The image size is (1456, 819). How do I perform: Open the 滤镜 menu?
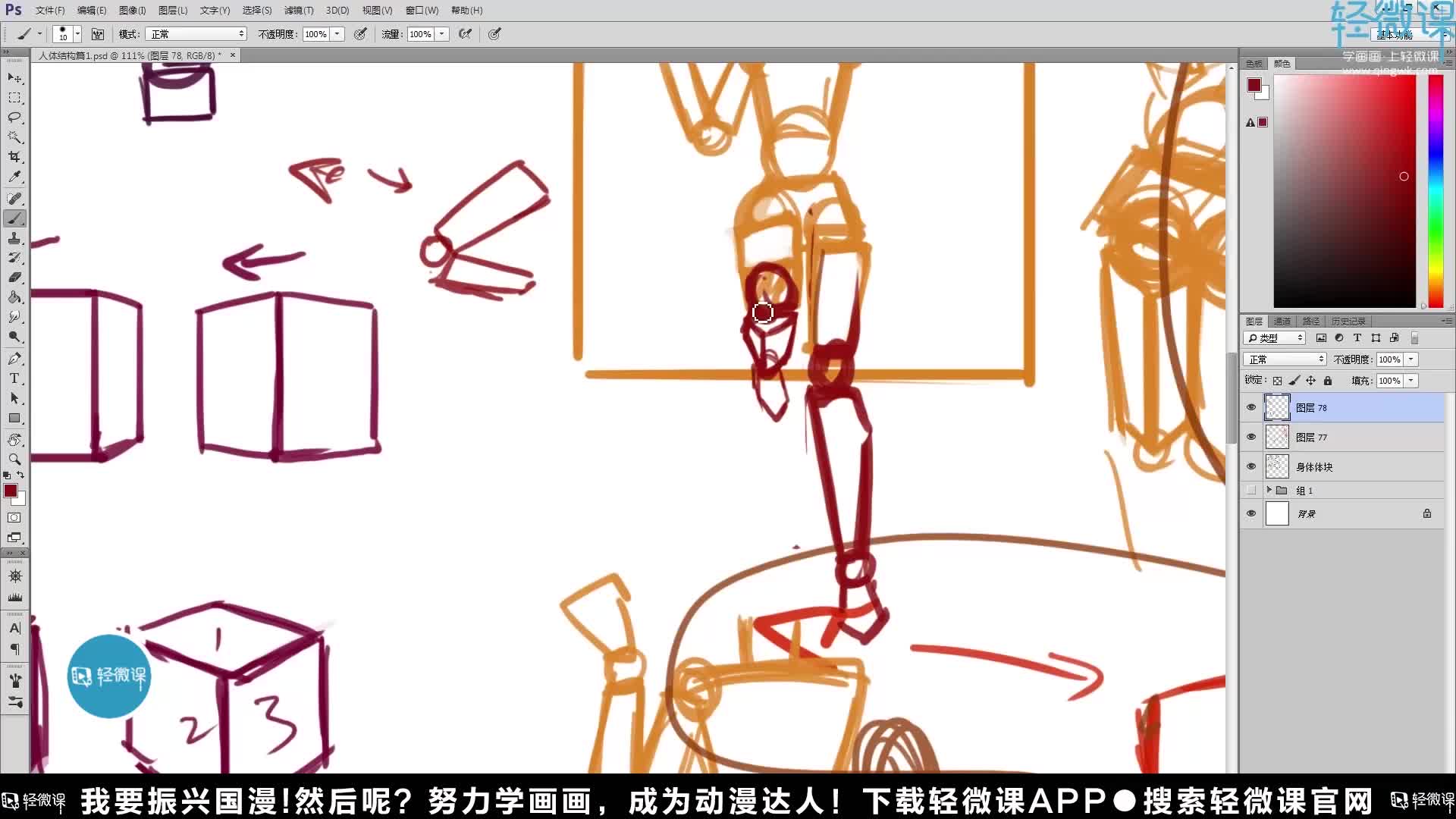coord(299,10)
